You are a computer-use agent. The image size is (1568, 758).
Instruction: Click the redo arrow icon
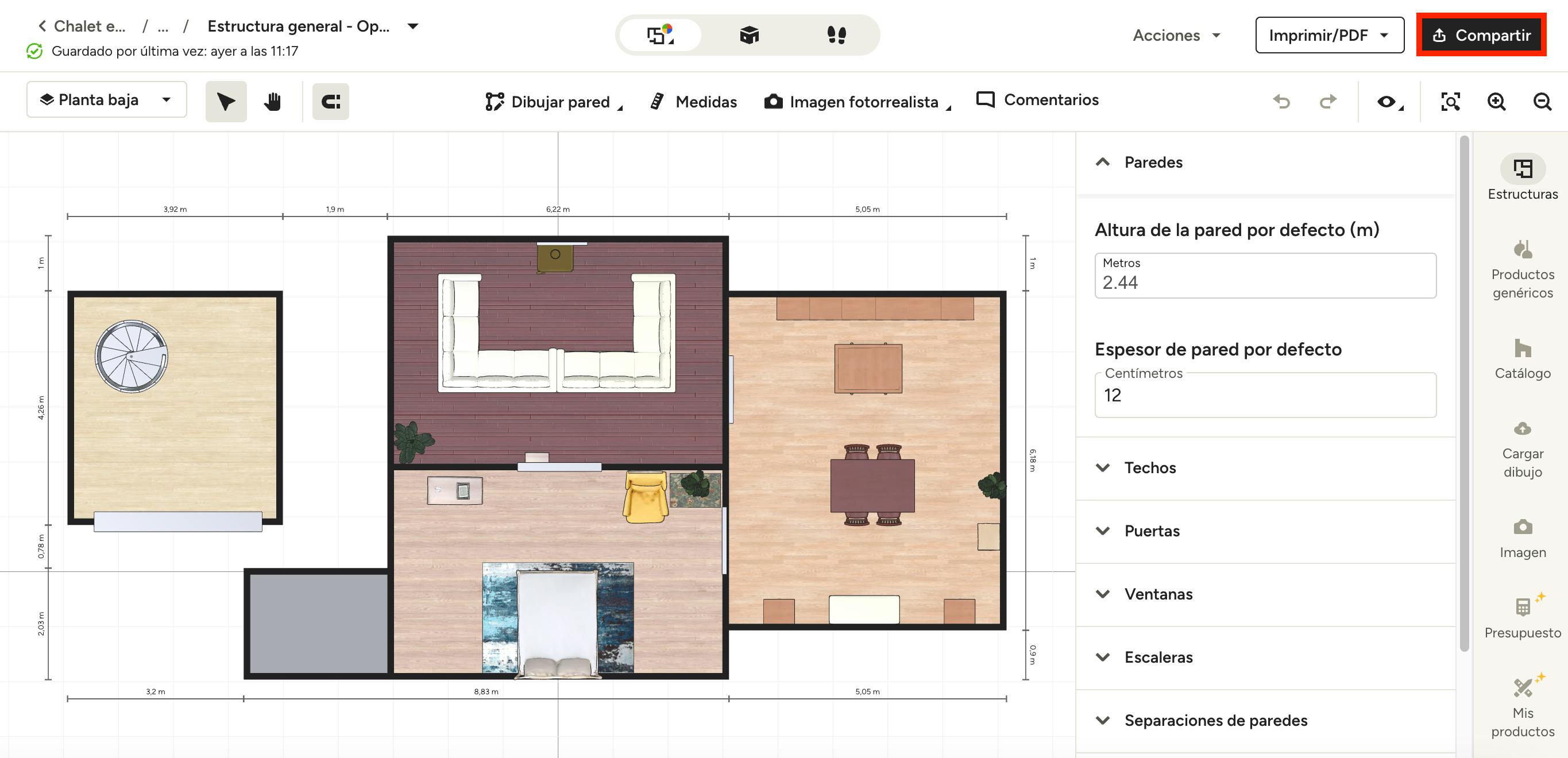tap(1327, 102)
